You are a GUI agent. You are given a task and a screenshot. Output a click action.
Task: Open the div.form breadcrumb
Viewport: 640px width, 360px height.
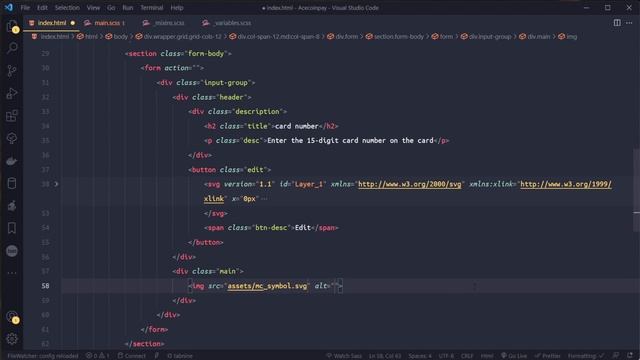[x=342, y=37]
